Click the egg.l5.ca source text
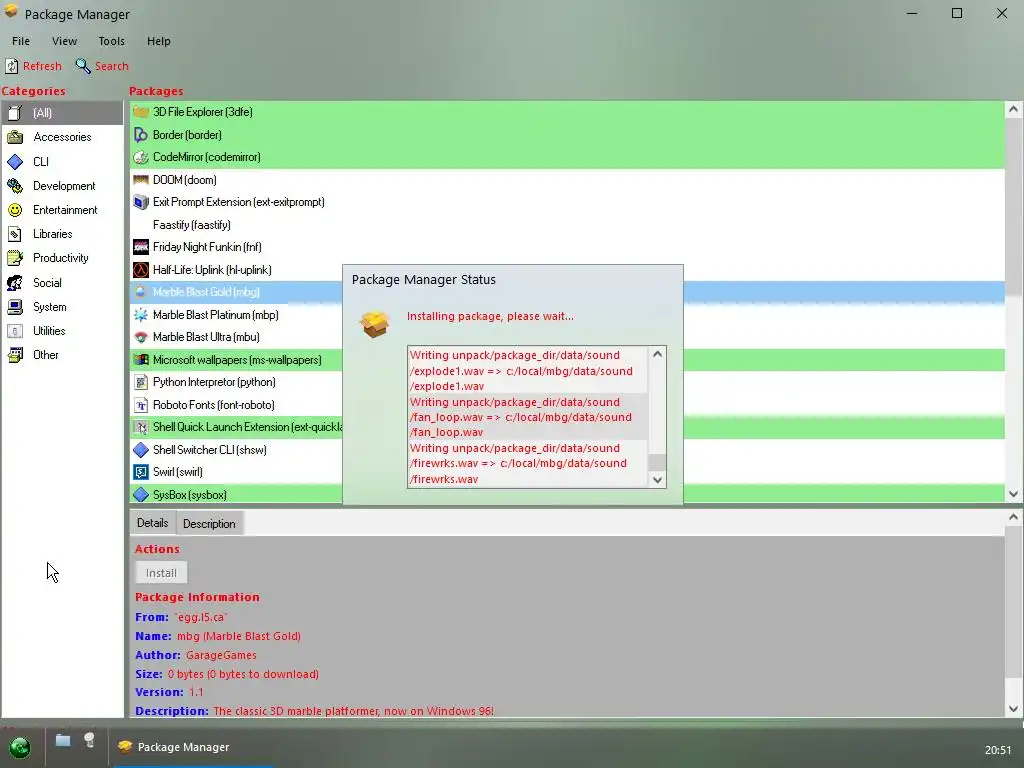This screenshot has width=1024, height=768. 201,617
